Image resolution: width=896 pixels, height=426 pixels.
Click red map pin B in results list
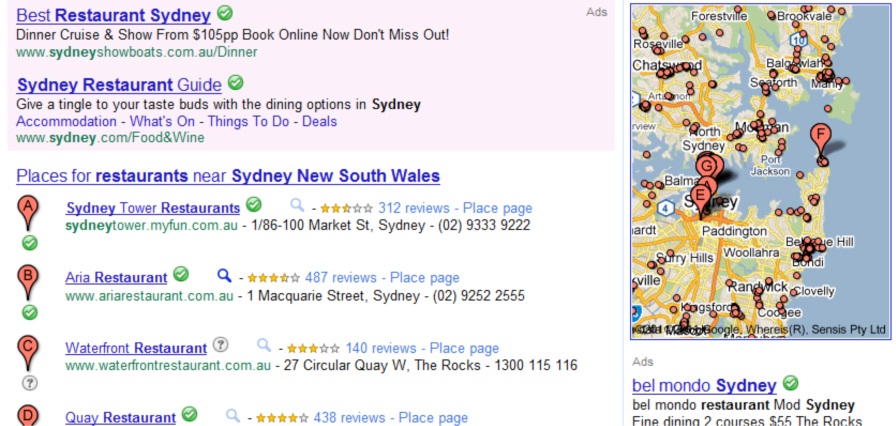click(x=29, y=282)
